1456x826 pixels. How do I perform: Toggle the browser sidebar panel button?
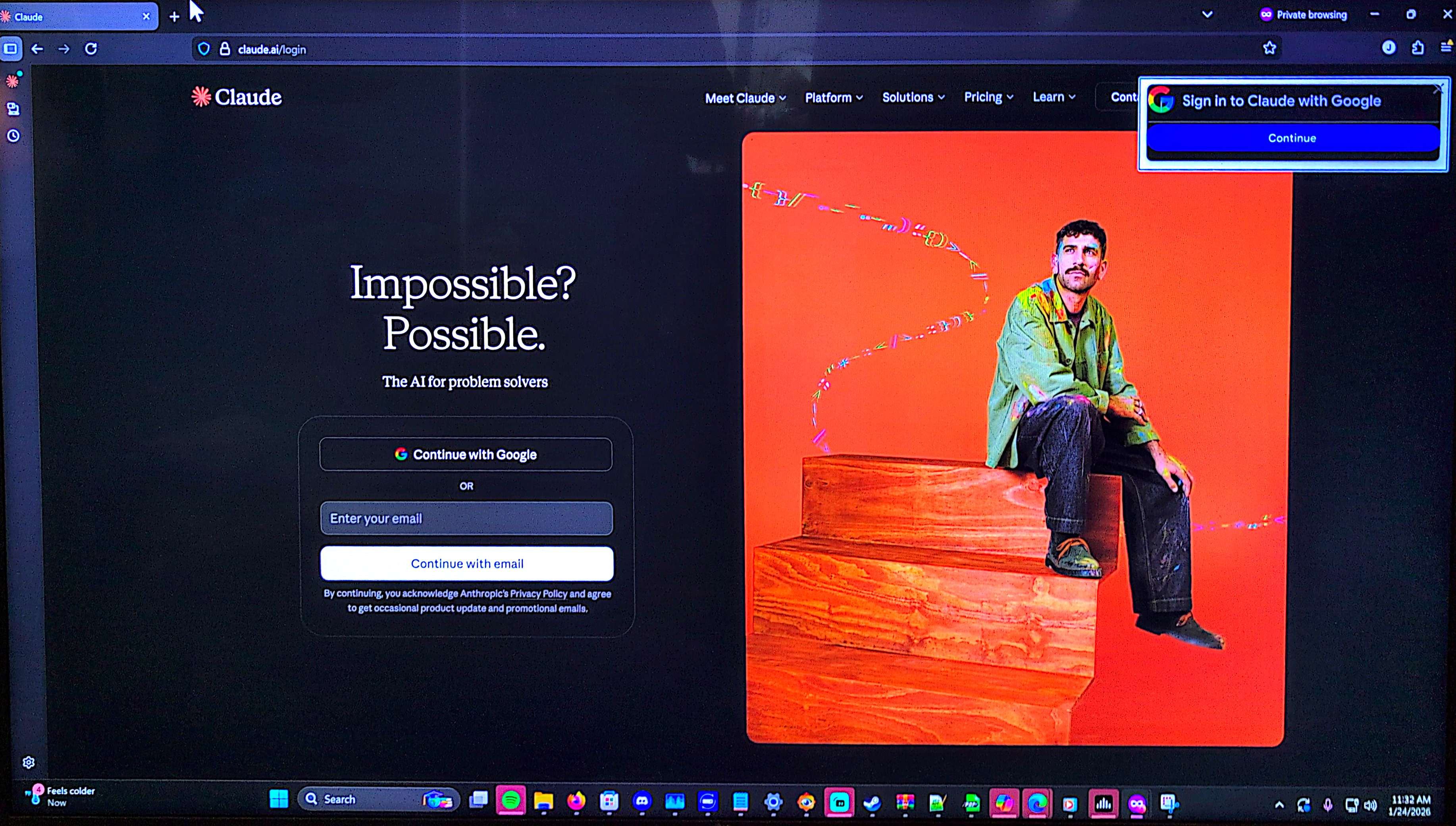(x=11, y=49)
